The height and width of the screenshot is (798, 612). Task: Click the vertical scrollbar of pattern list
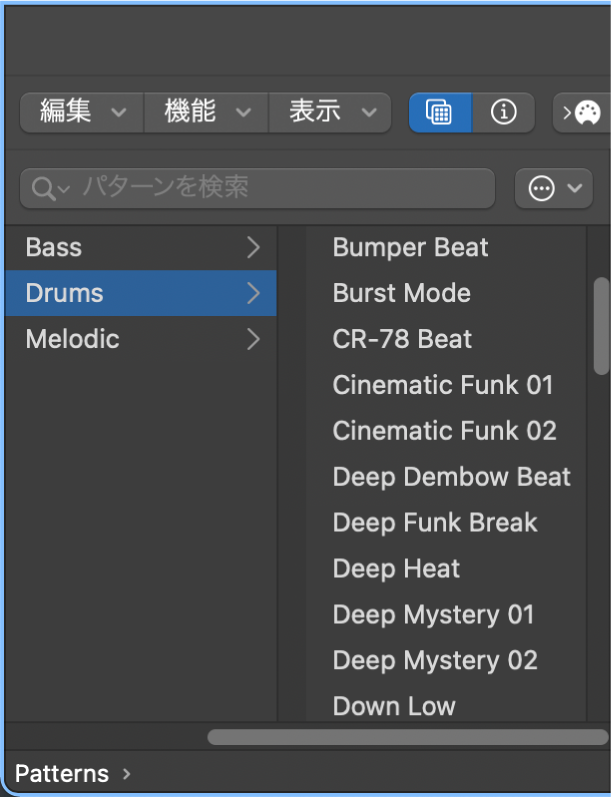tap(601, 325)
